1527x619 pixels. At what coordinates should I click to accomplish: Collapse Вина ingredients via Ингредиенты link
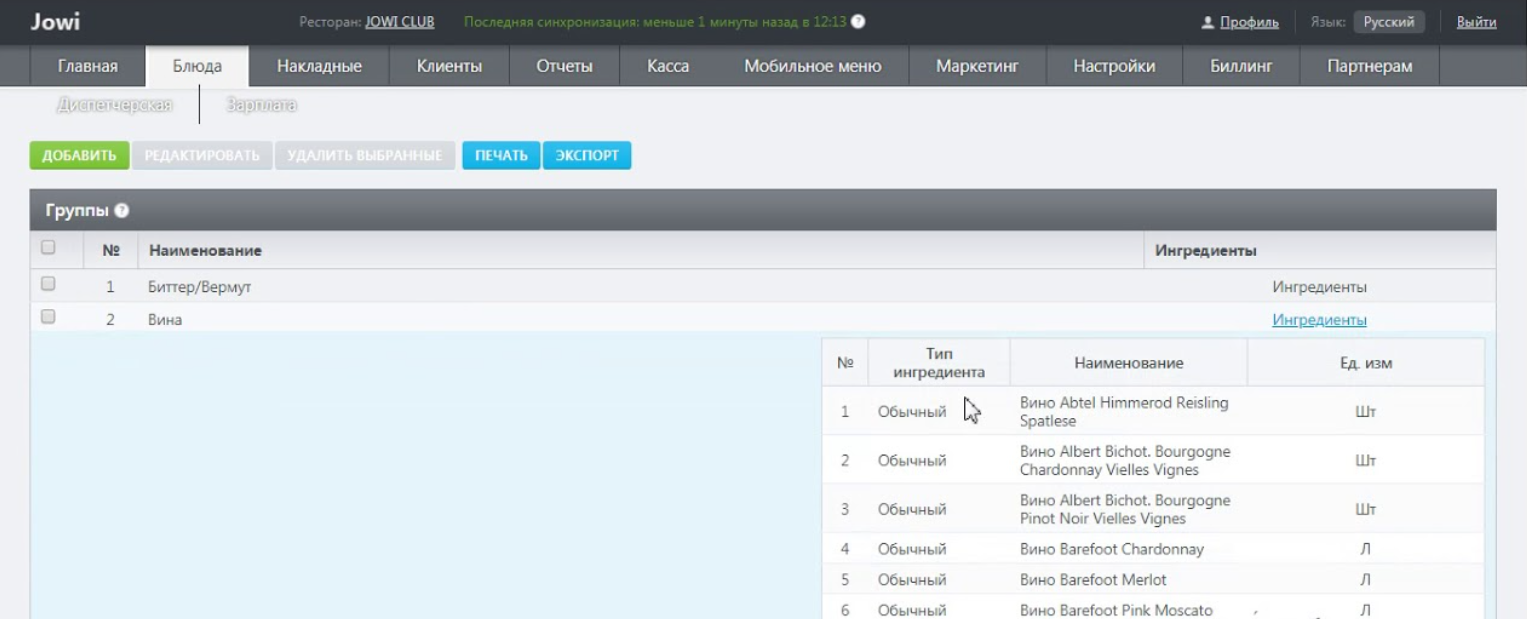1319,320
